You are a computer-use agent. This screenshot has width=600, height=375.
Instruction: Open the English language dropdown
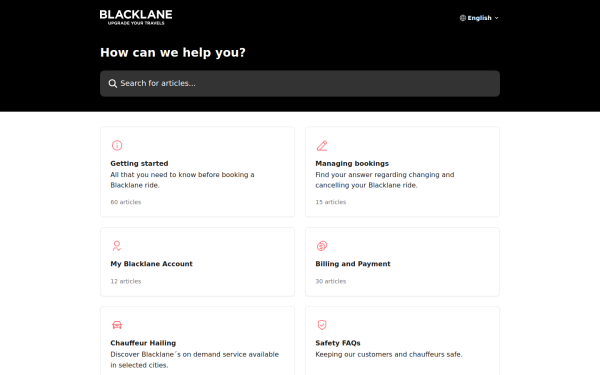tap(479, 18)
